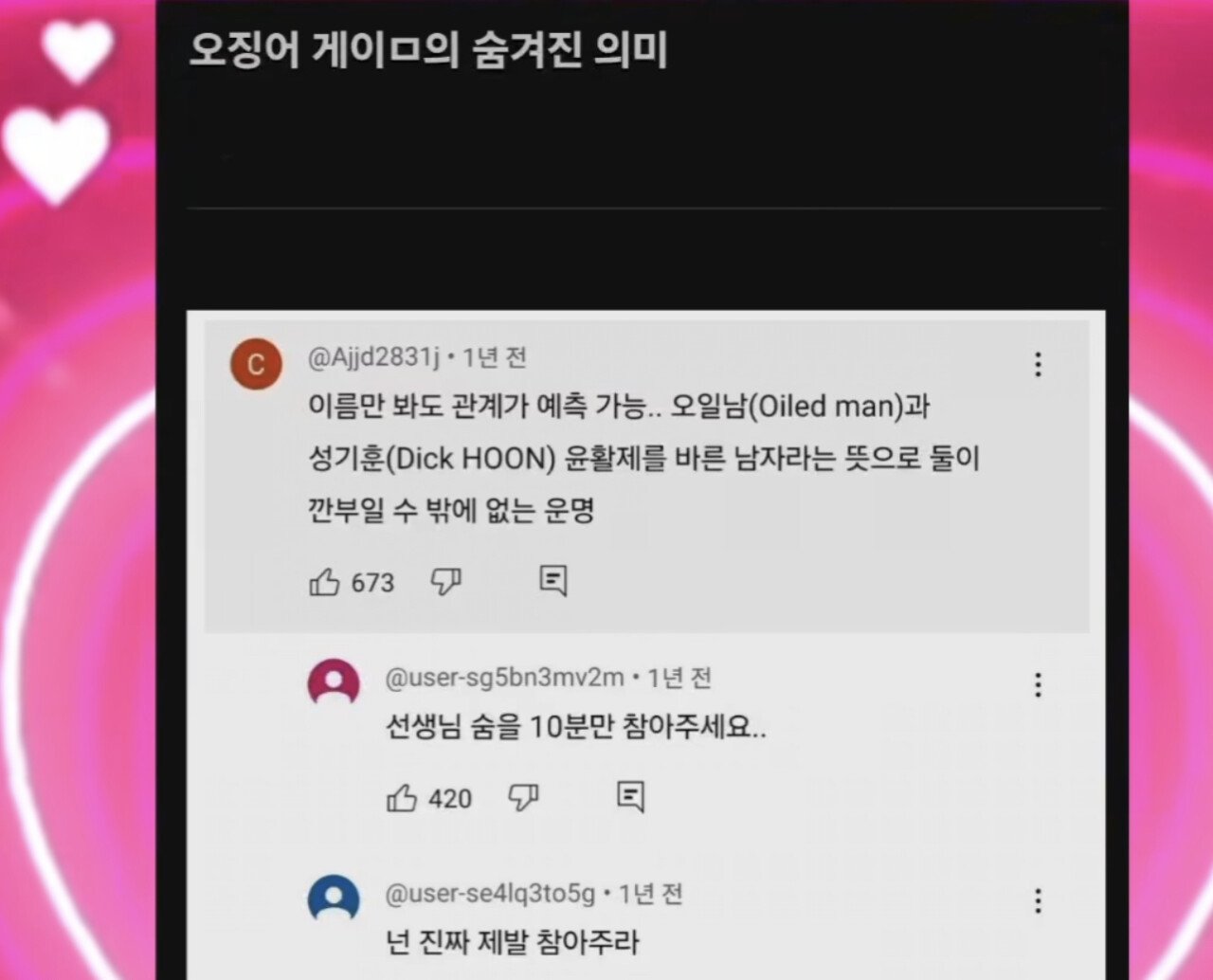Open reply icon under the 673-likes comment

pyautogui.click(x=553, y=581)
